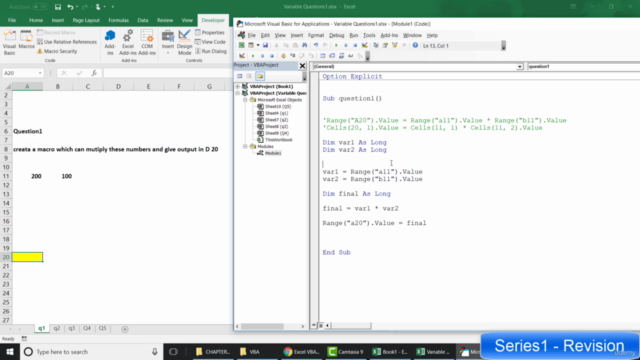640x360 pixels.
Task: Open COM Add-ins dialog
Action: pos(147,42)
